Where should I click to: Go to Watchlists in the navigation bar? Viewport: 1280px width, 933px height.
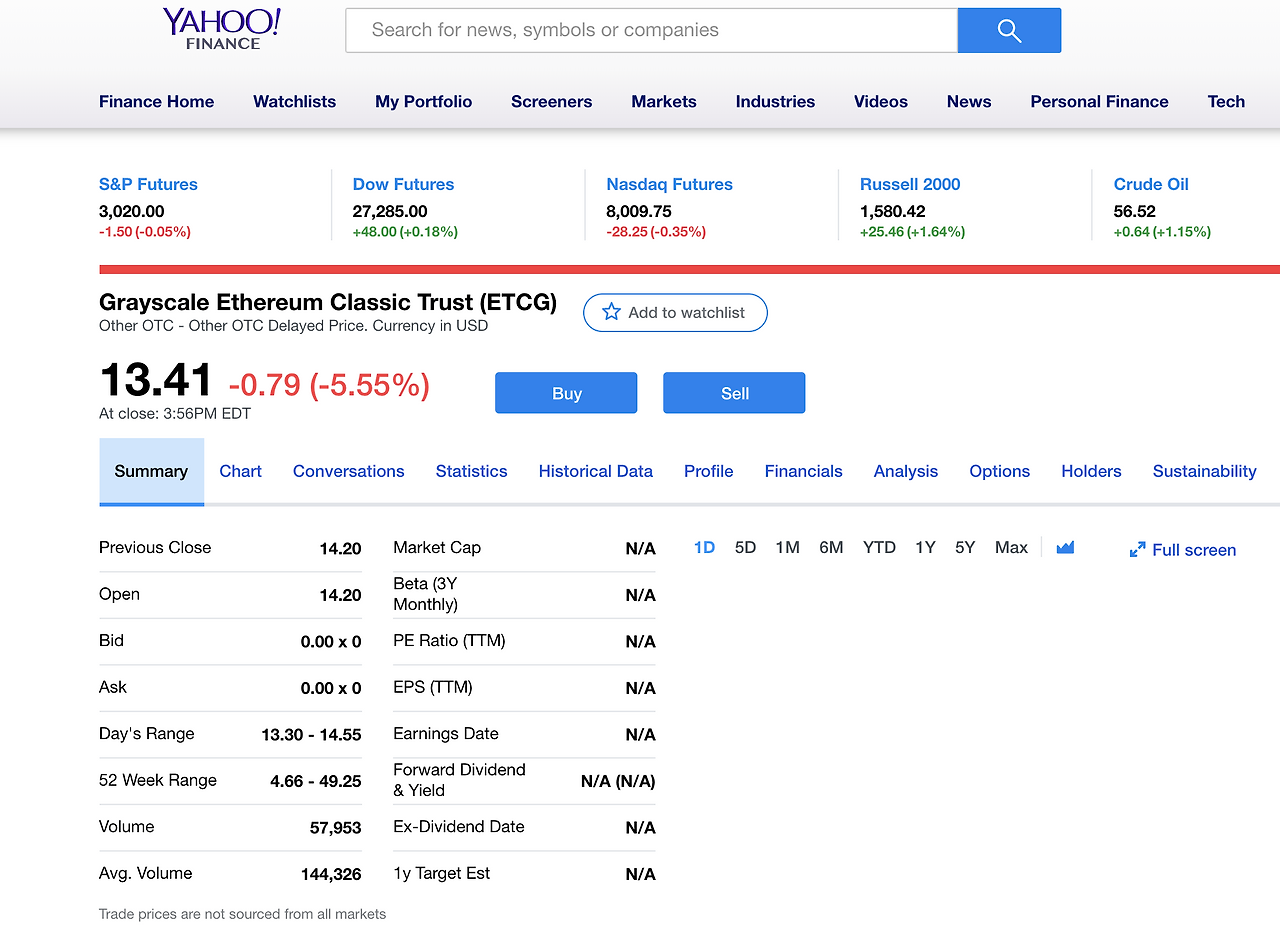[295, 101]
